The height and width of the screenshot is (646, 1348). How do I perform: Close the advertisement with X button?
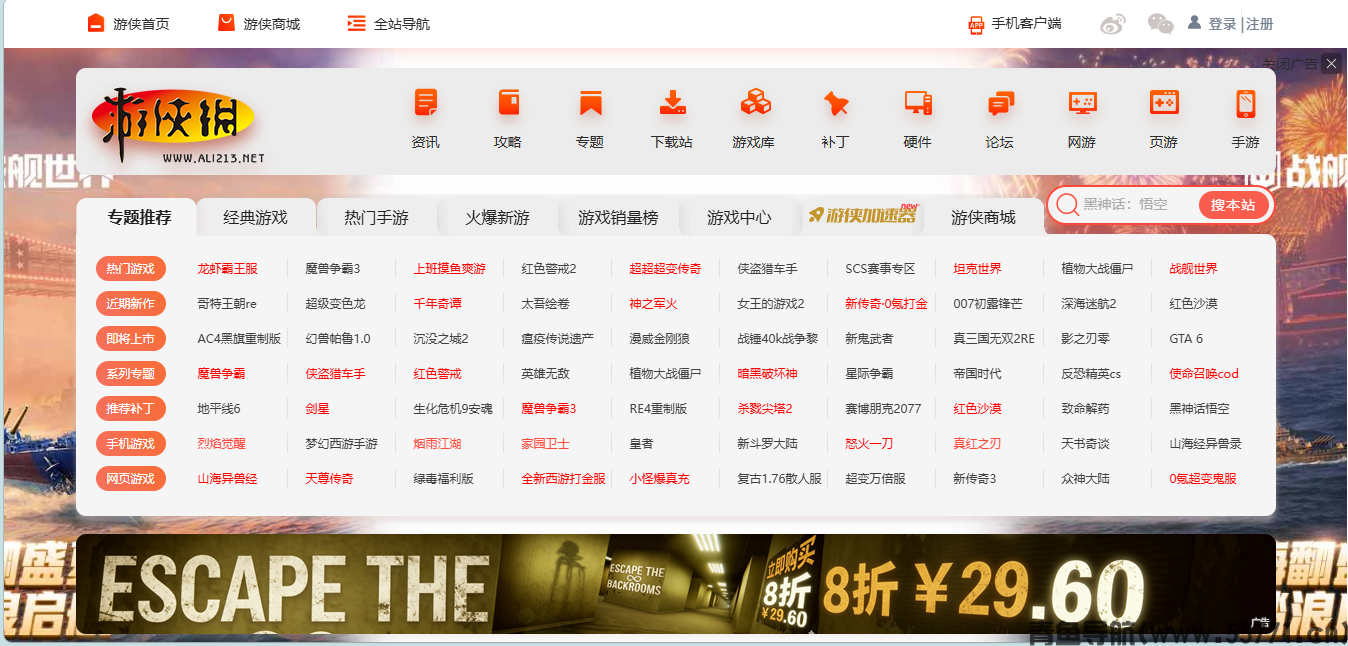tap(1330, 64)
